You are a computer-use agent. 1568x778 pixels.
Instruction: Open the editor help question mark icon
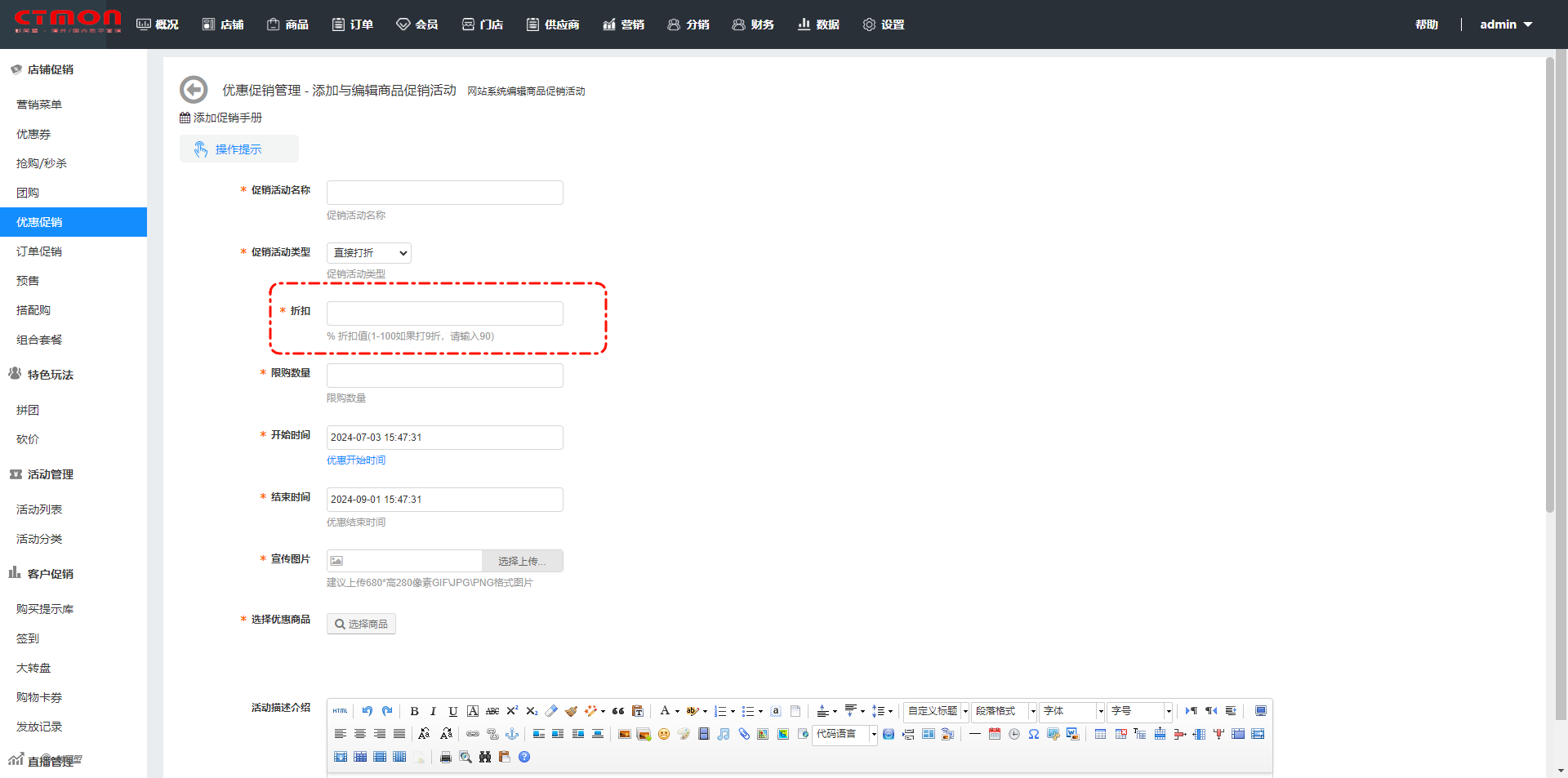point(524,757)
